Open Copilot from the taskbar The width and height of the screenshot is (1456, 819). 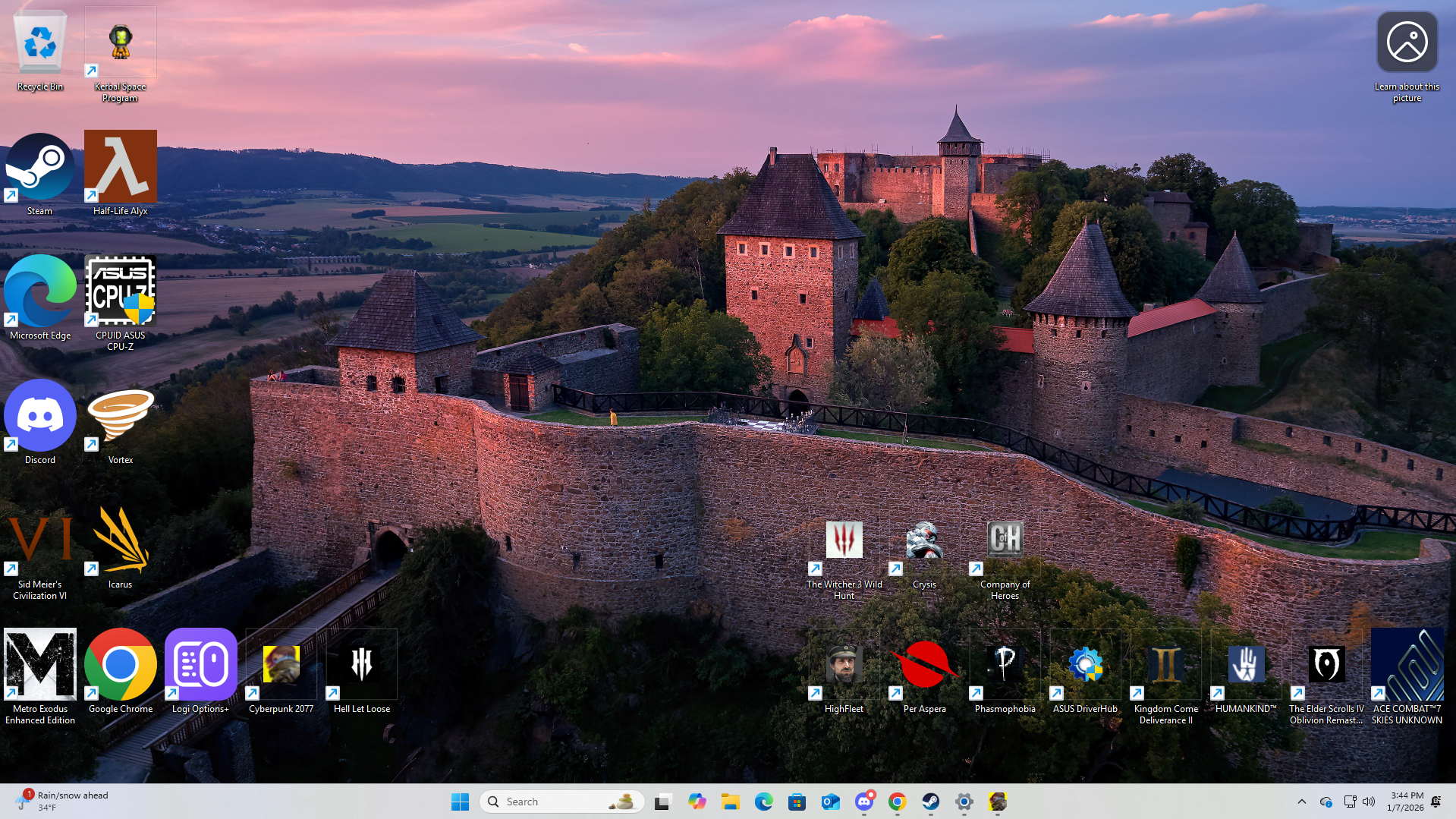tap(697, 802)
